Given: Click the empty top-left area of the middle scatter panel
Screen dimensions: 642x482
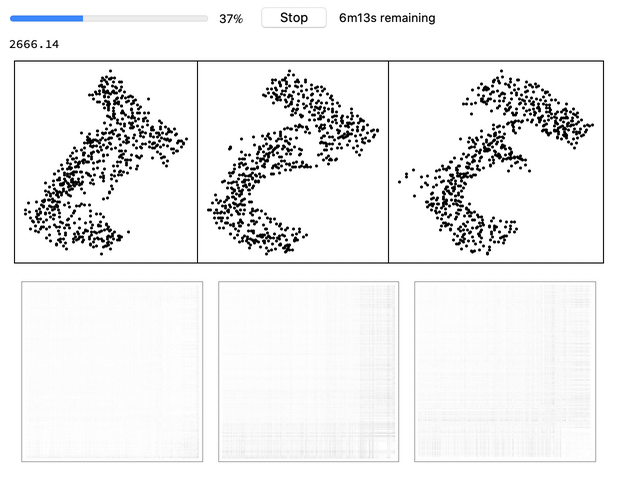Looking at the screenshot, I should [x=225, y=90].
